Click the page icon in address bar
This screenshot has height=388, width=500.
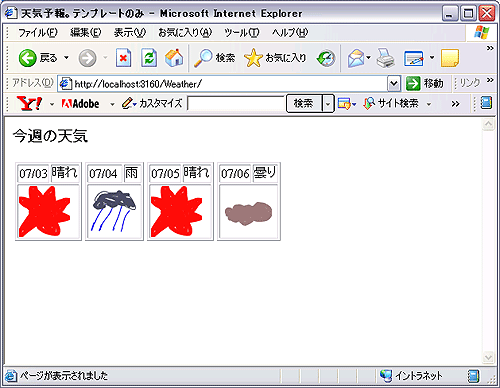click(66, 83)
